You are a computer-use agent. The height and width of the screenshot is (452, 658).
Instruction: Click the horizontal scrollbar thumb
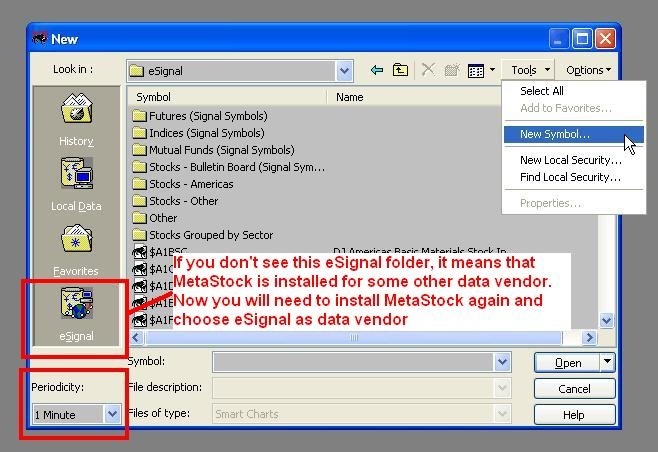click(353, 337)
